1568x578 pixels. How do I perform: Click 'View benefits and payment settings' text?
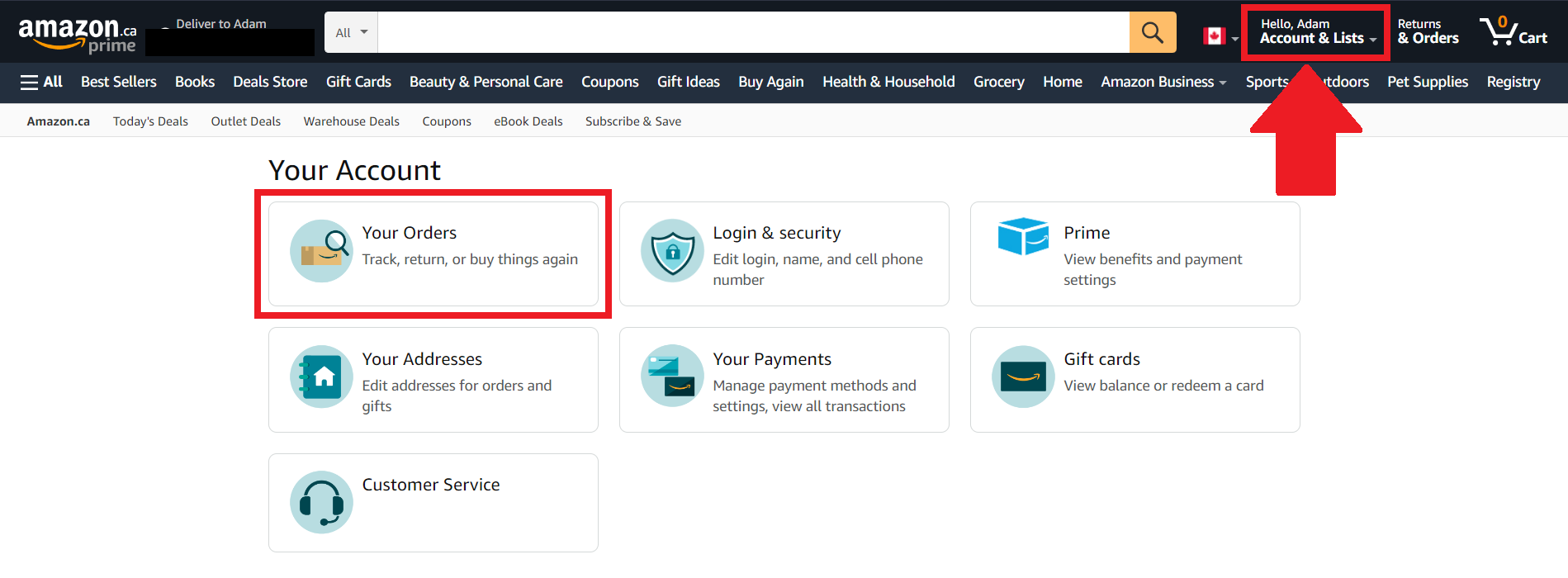click(1153, 269)
